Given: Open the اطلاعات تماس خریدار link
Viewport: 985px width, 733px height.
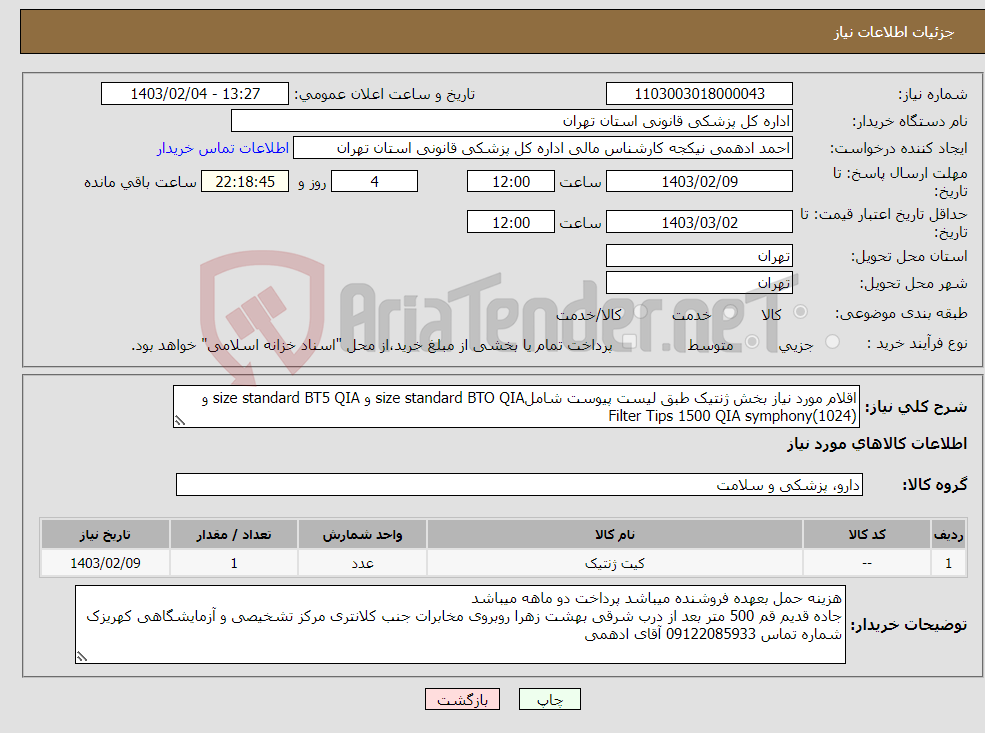Looking at the screenshot, I should click(x=223, y=148).
